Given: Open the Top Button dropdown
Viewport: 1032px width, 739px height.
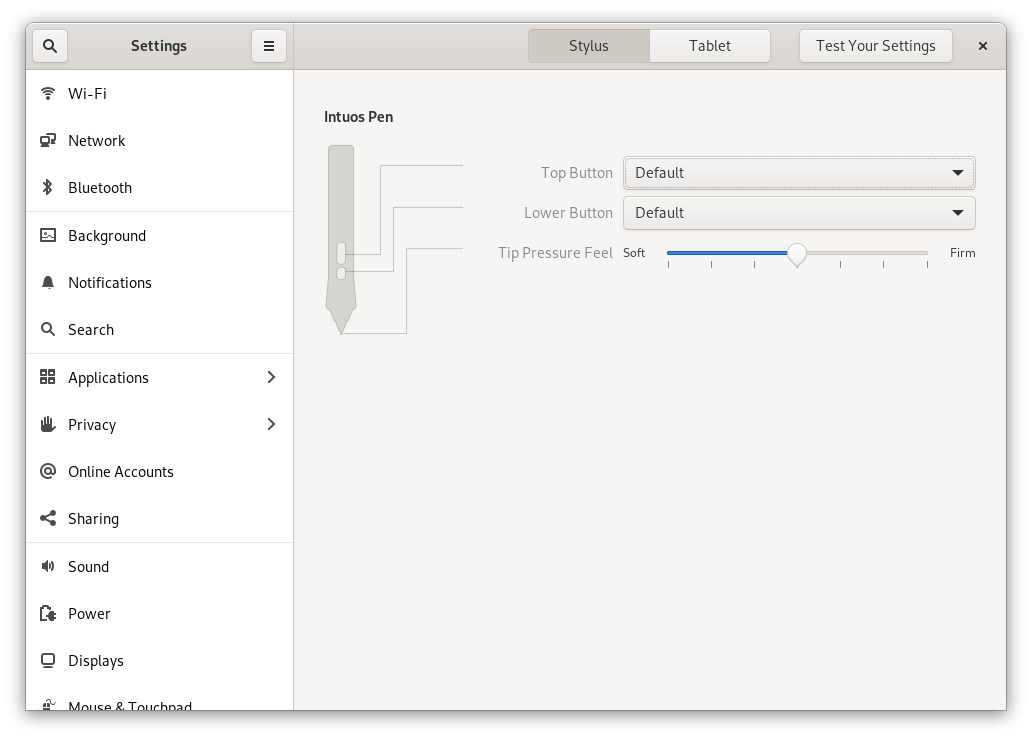Looking at the screenshot, I should pos(799,173).
